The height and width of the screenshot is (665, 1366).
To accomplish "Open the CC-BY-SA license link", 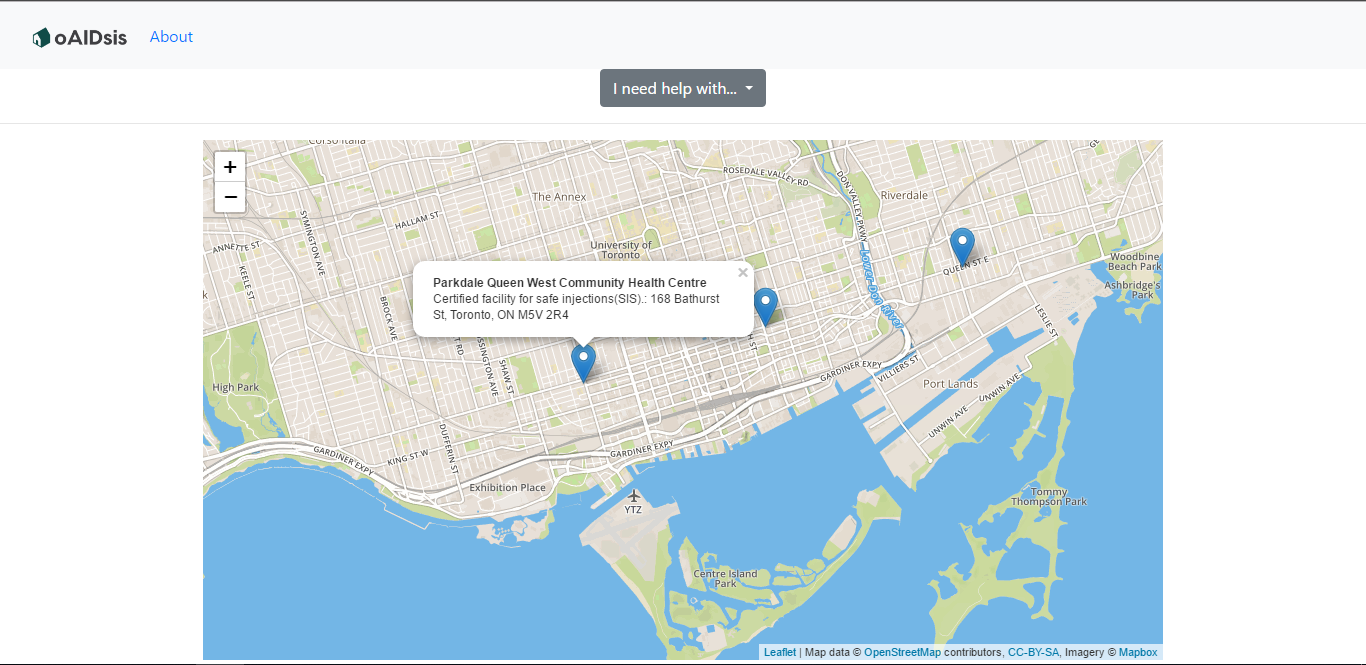I will [1033, 652].
